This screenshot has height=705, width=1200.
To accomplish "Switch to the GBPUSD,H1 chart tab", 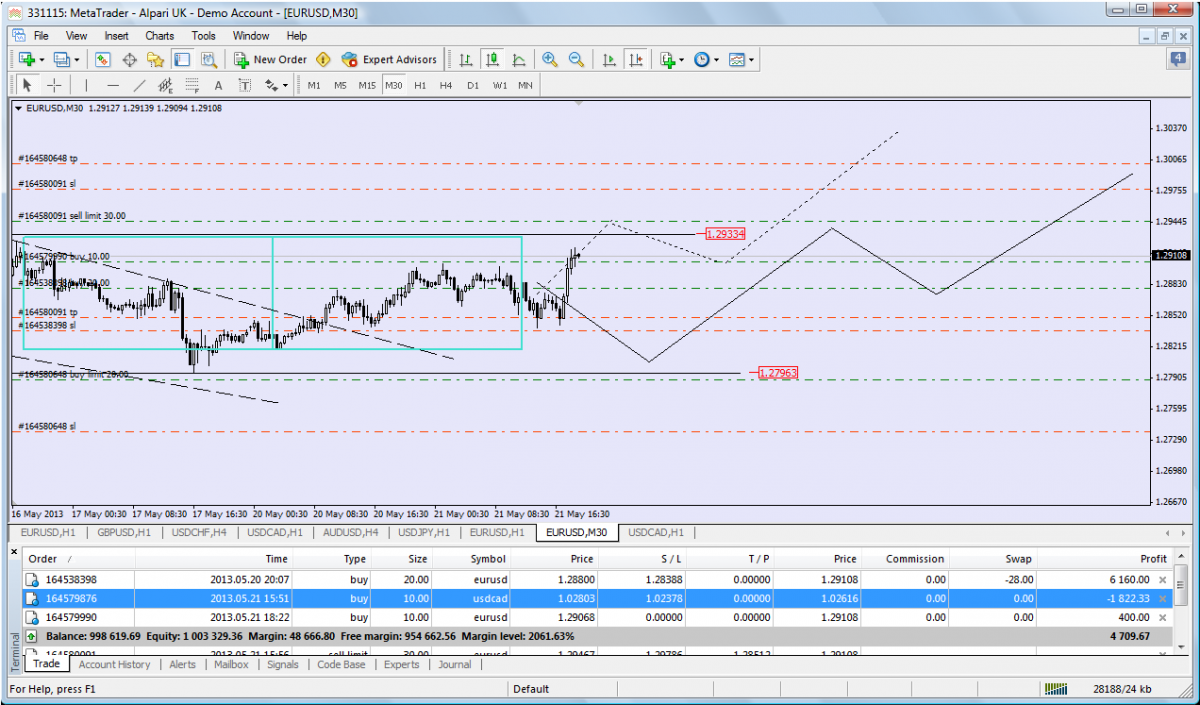I will coord(124,532).
